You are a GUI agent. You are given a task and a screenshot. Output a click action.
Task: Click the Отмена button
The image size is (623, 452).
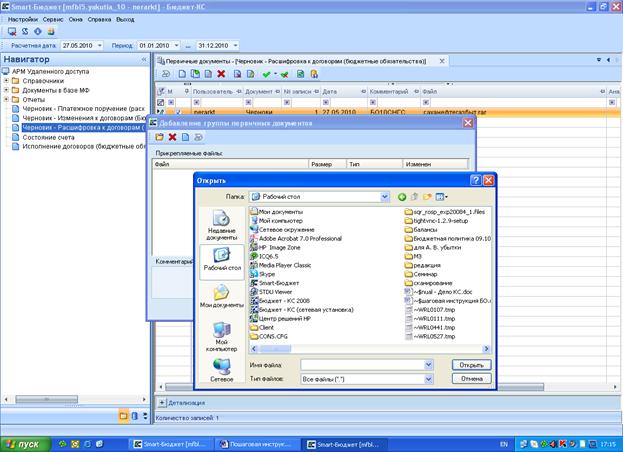click(x=472, y=379)
